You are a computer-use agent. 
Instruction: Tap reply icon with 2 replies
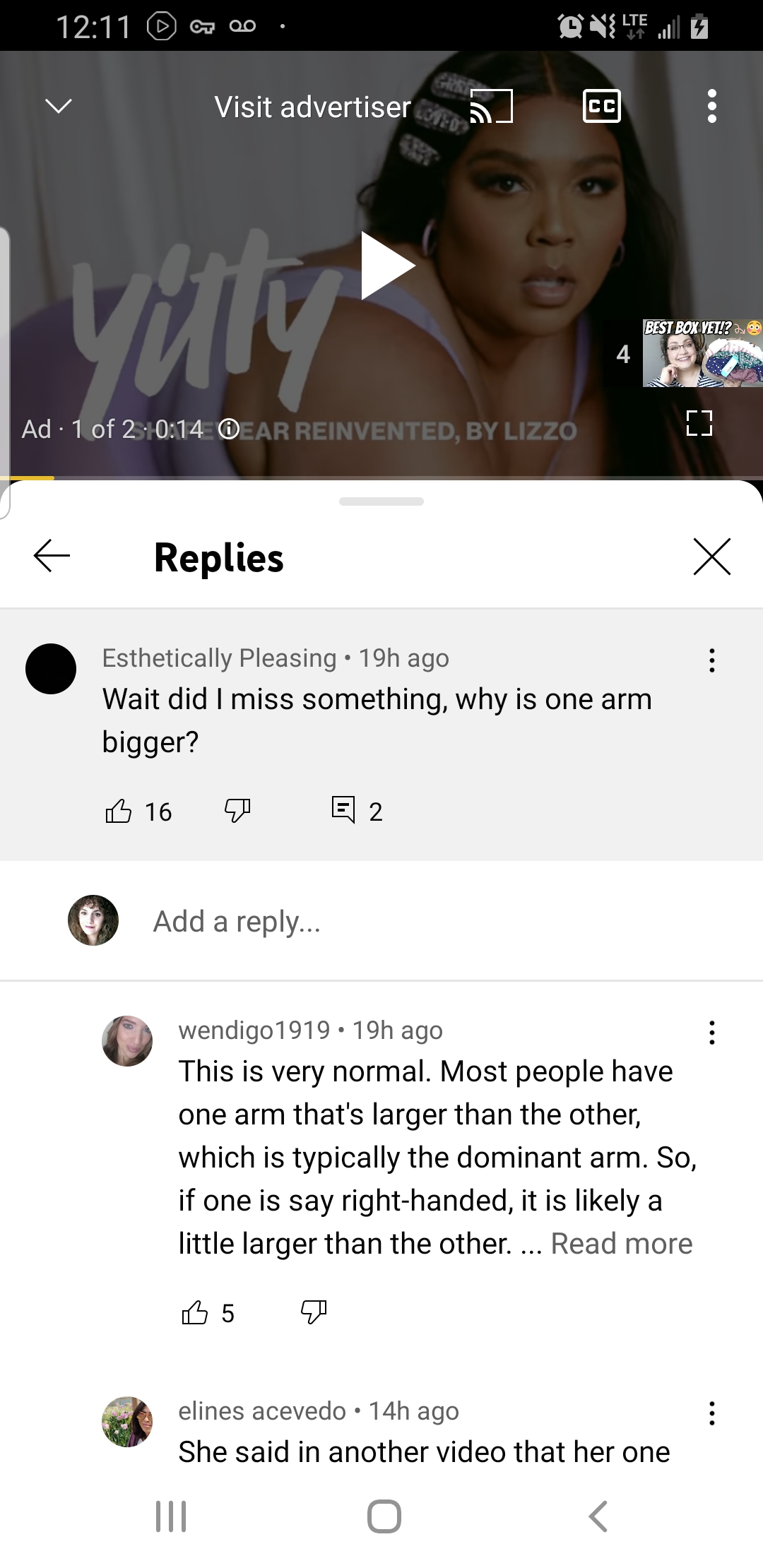(x=343, y=809)
